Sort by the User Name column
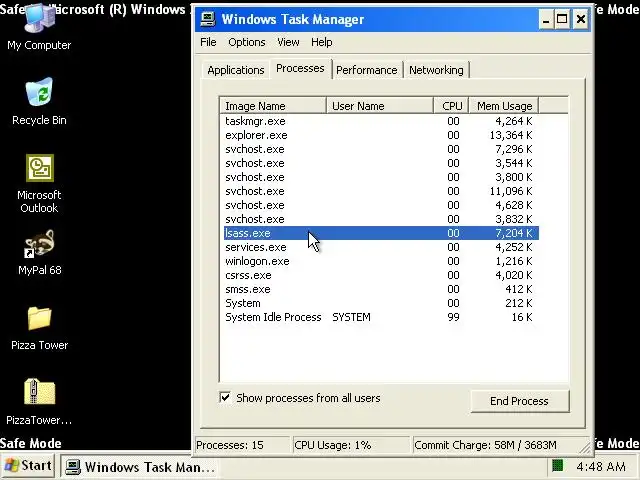640x480 pixels. [380, 106]
